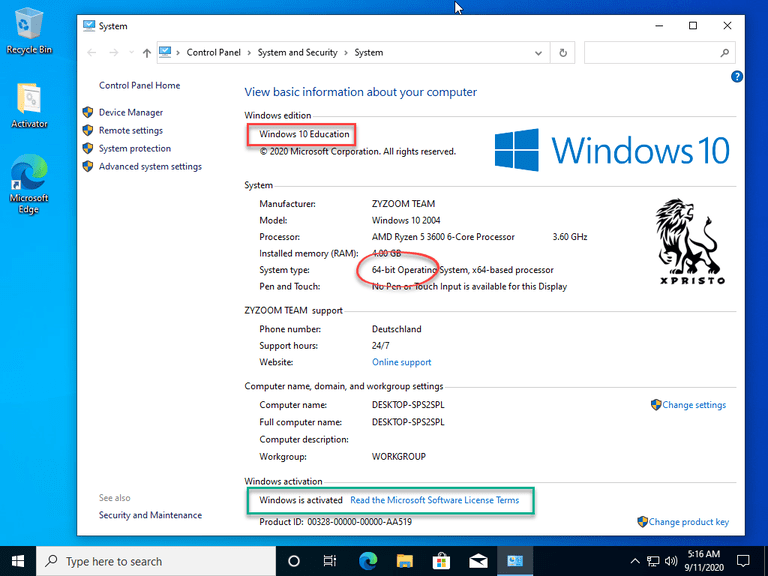Viewport: 768px width, 576px height.
Task: Read the Microsoft Software License Terms
Action: pos(434,500)
